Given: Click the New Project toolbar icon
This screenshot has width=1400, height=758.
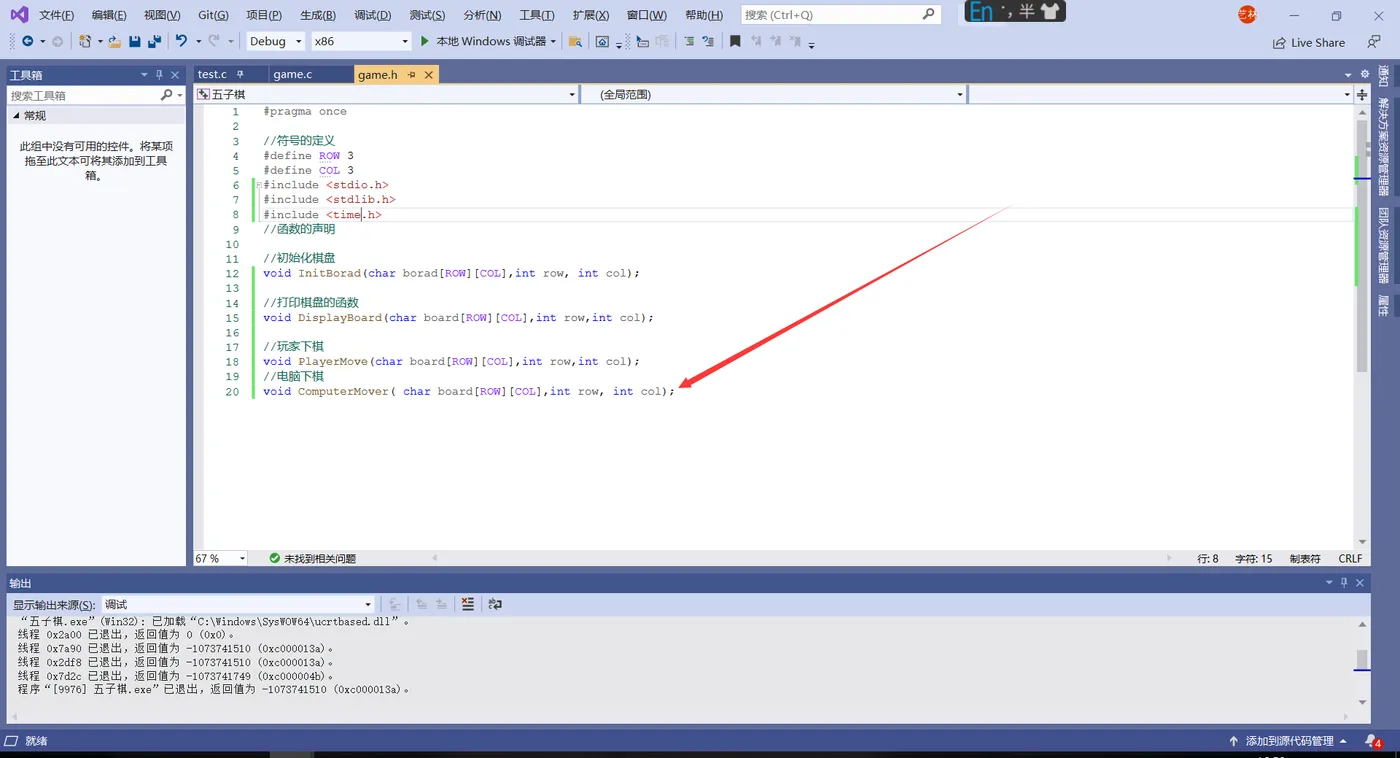Looking at the screenshot, I should coord(85,41).
